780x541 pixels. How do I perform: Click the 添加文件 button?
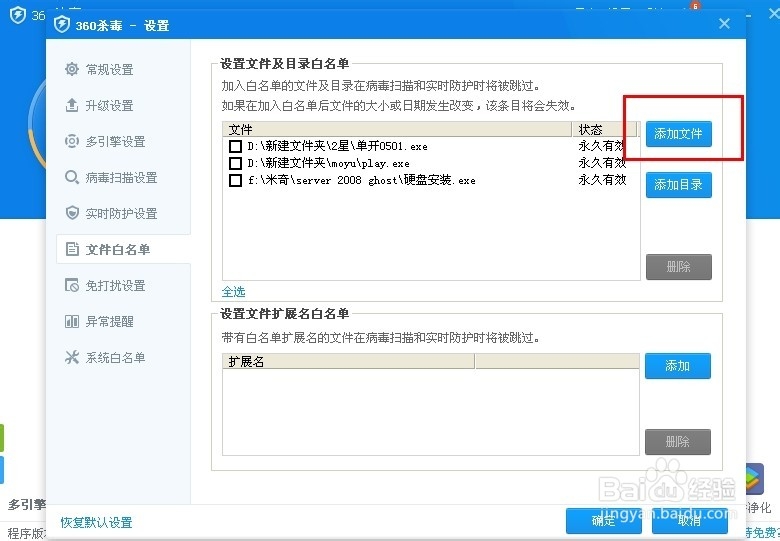(x=679, y=134)
